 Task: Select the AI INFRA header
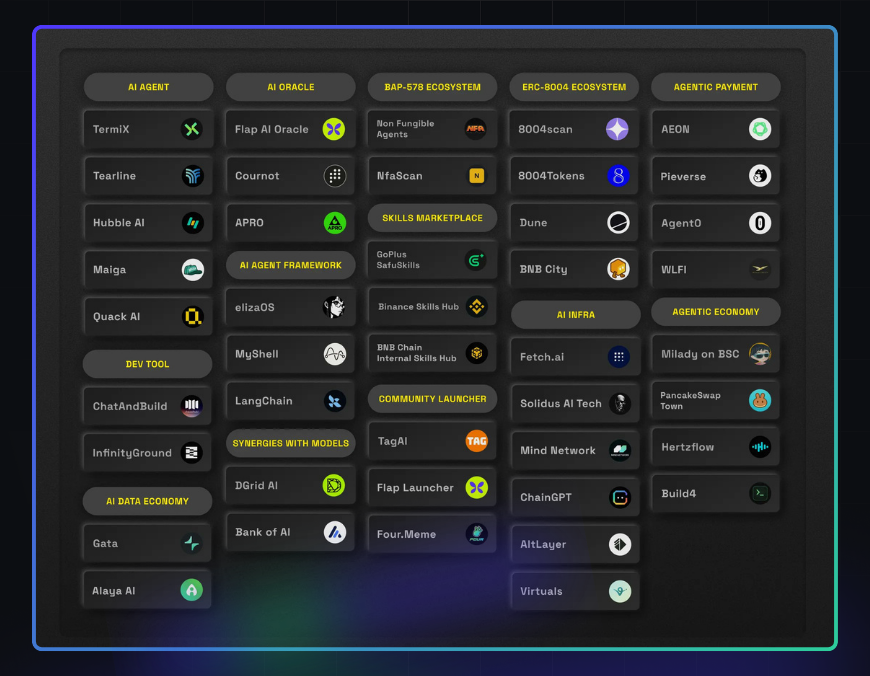click(576, 315)
